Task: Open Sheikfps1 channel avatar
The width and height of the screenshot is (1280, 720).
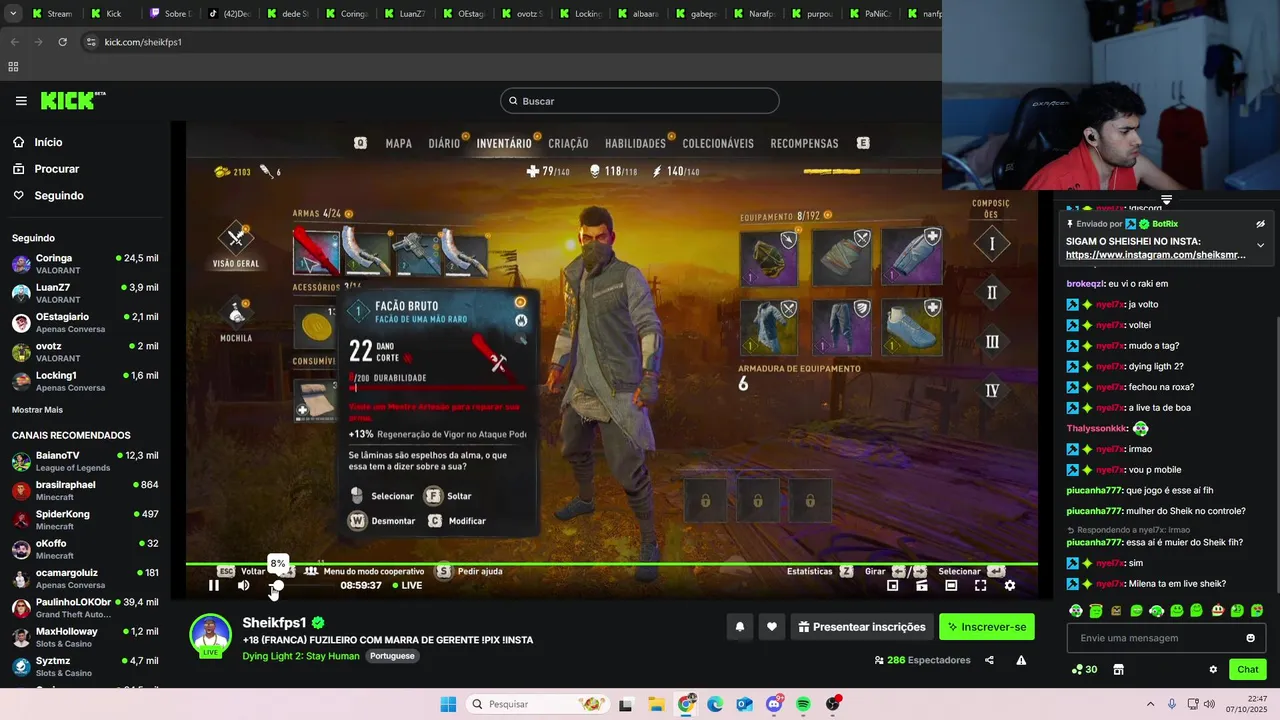Action: click(x=210, y=635)
